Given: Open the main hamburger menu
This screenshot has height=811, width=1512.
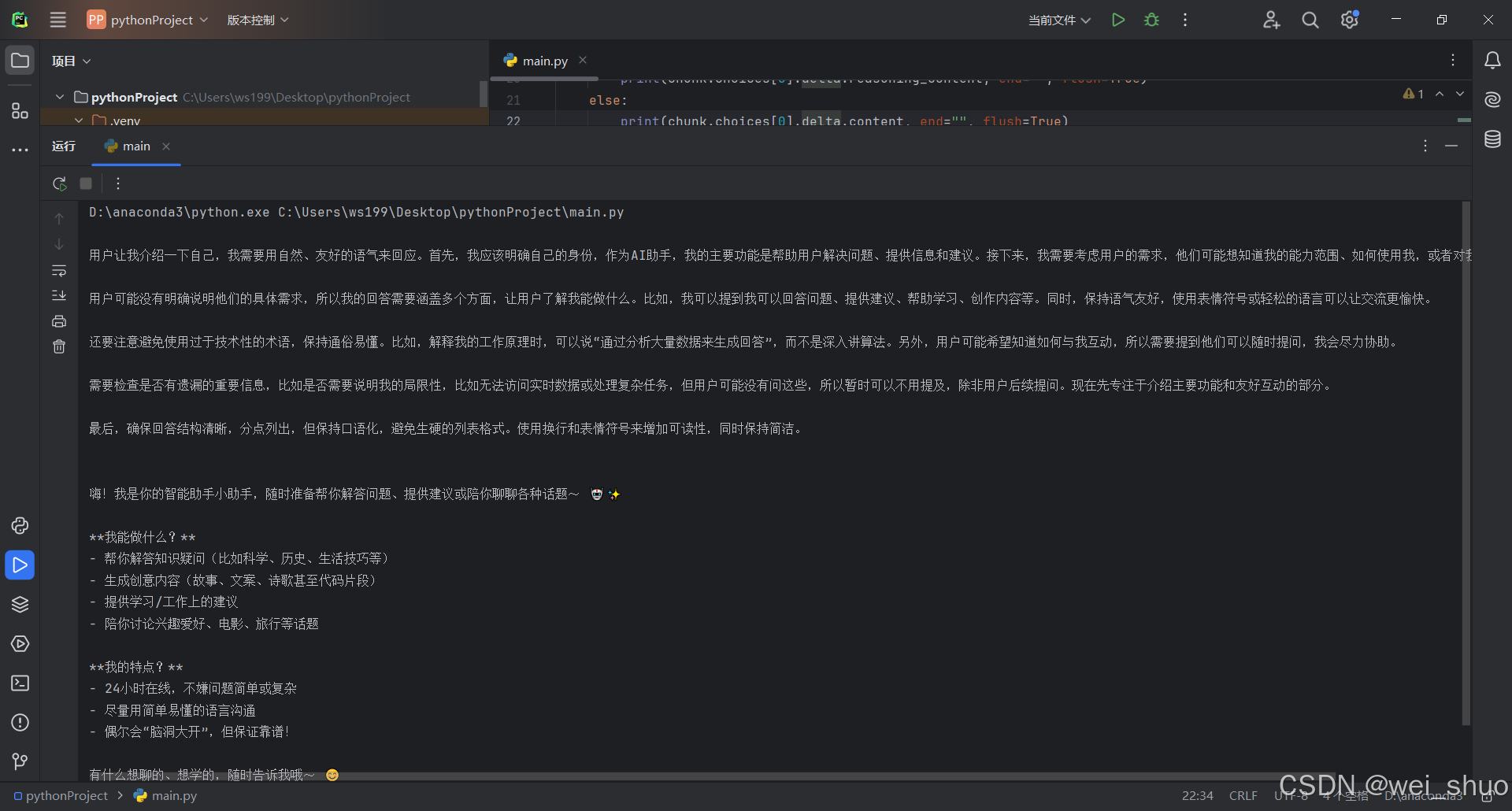Looking at the screenshot, I should click(x=58, y=20).
